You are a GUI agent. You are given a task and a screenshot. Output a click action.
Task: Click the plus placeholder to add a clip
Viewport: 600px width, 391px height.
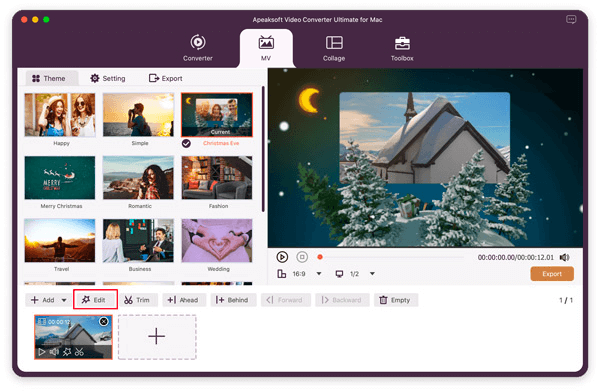click(x=157, y=337)
